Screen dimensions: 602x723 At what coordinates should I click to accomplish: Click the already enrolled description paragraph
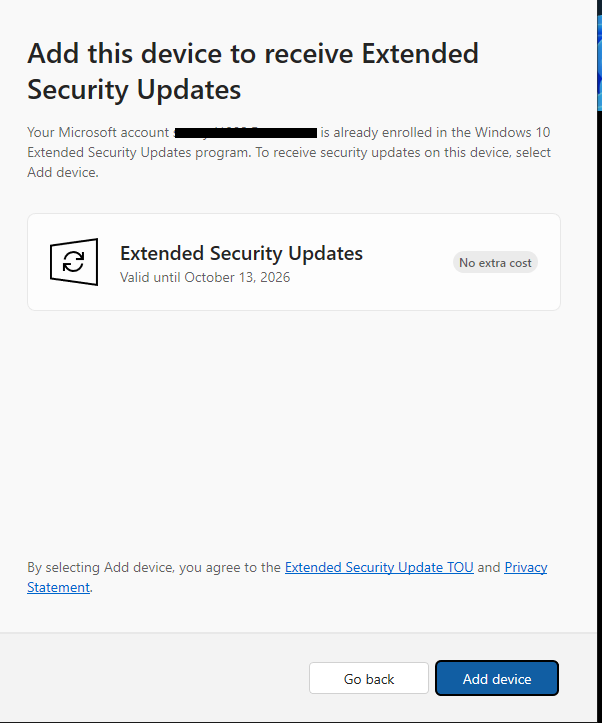(289, 153)
